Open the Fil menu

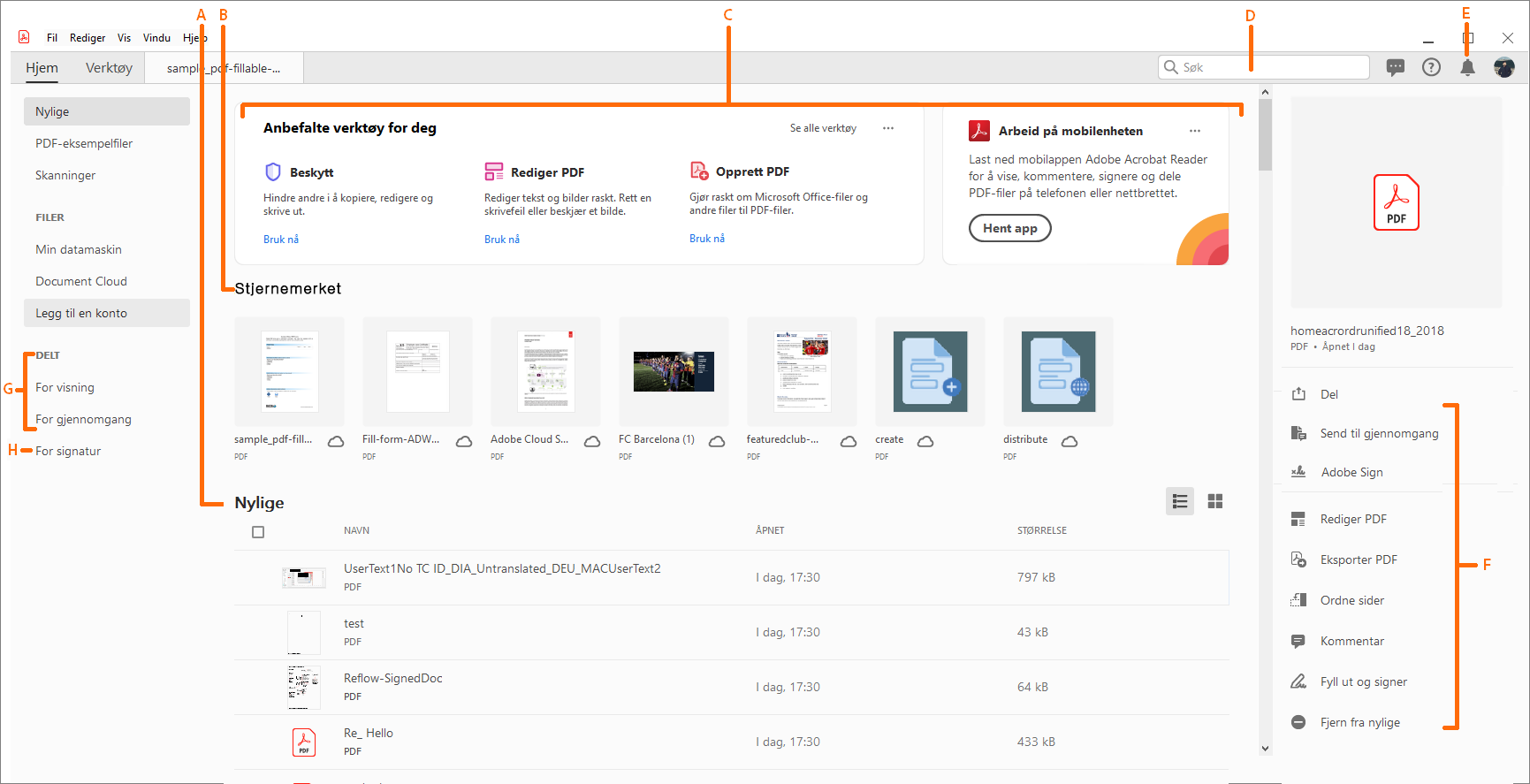coord(52,38)
